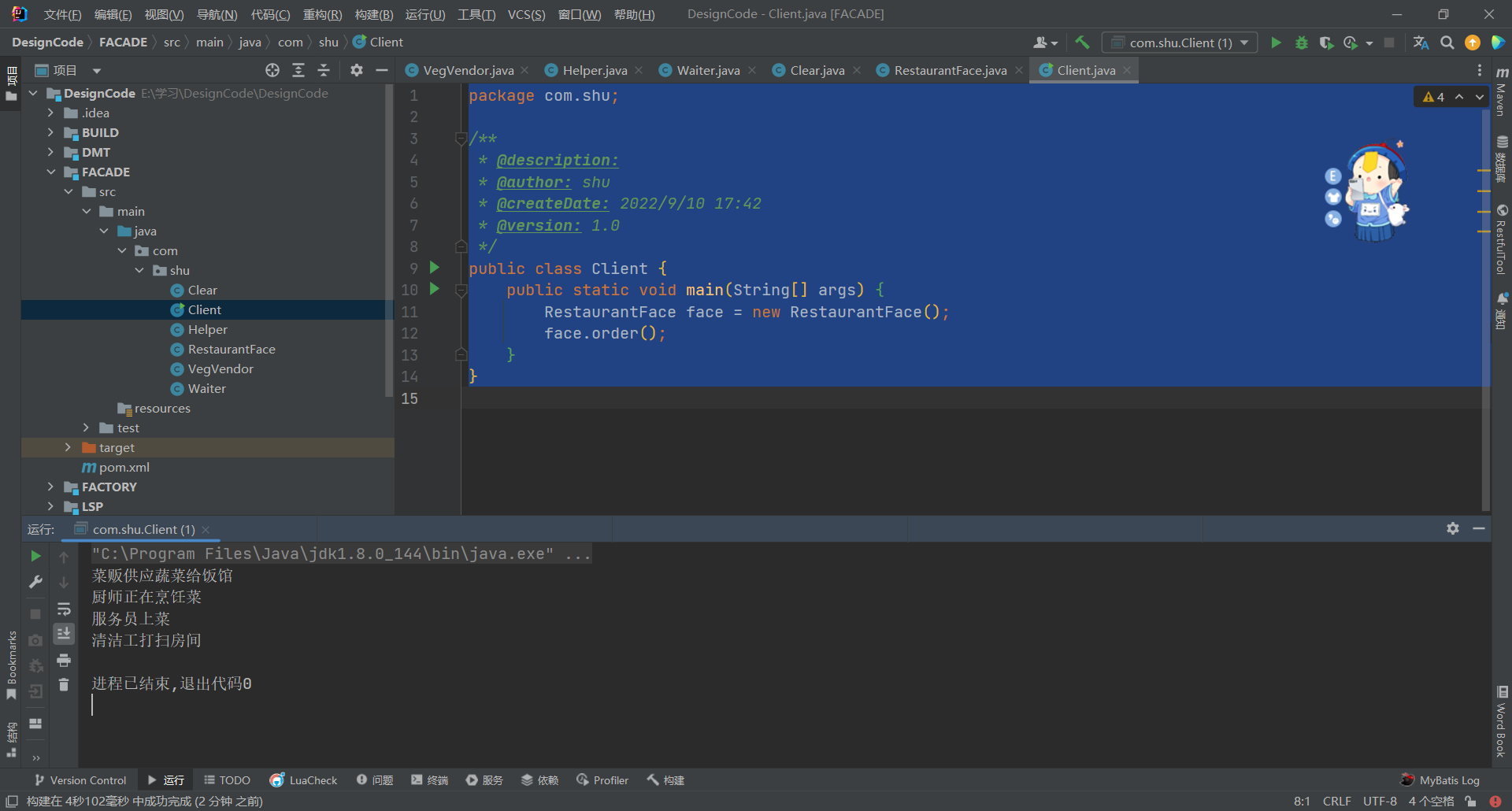The height and width of the screenshot is (811, 1512).
Task: Click CRLF line separator in status bar
Action: (x=1336, y=802)
